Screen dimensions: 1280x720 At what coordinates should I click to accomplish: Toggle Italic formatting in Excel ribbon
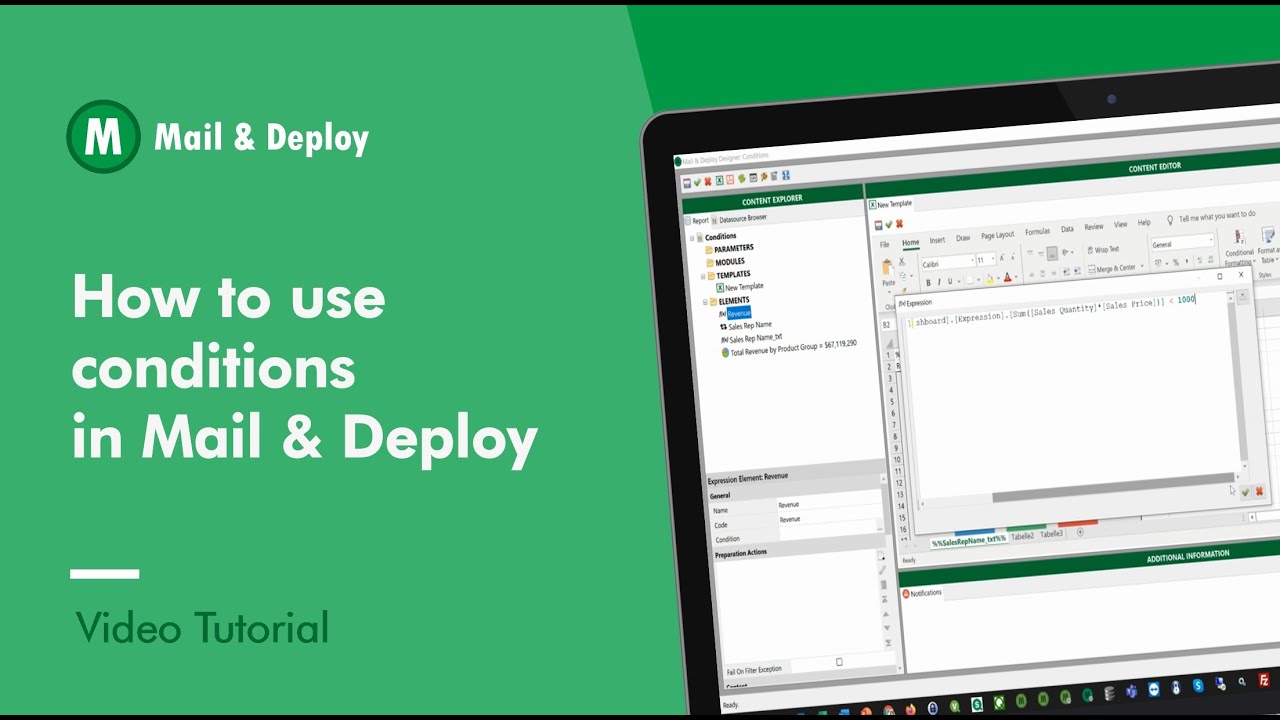939,282
